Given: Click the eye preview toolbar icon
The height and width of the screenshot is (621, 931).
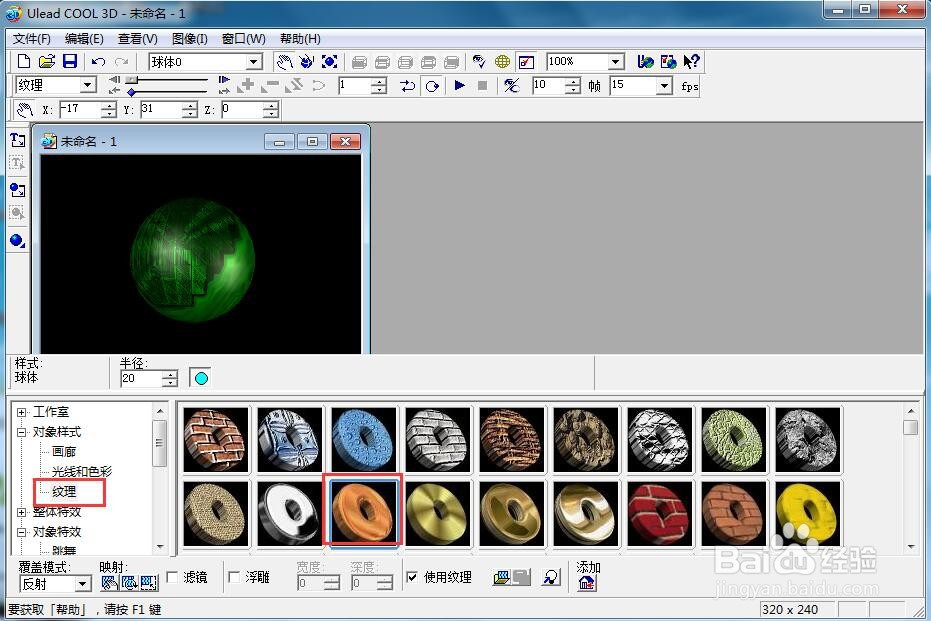Looking at the screenshot, I should click(479, 62).
